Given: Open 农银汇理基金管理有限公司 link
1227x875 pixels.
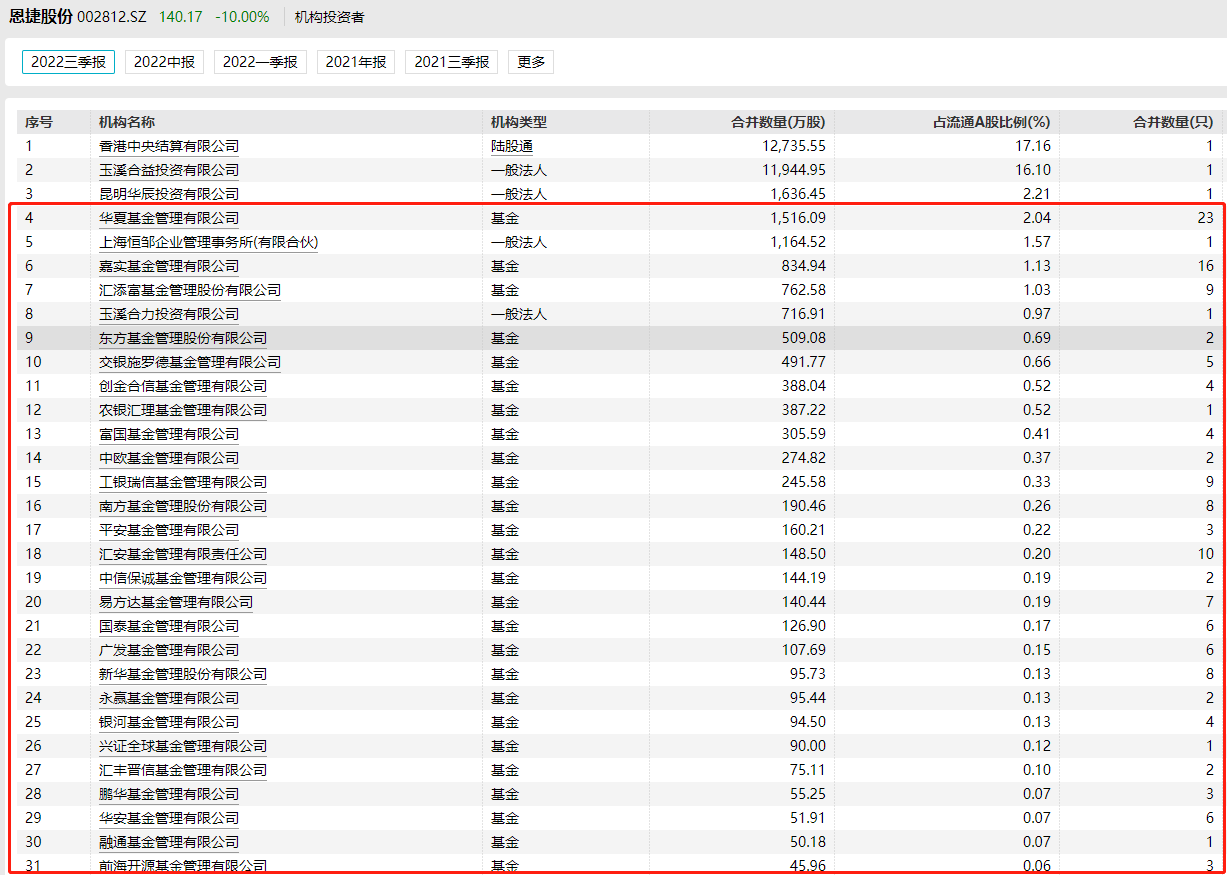Looking at the screenshot, I should coord(183,410).
